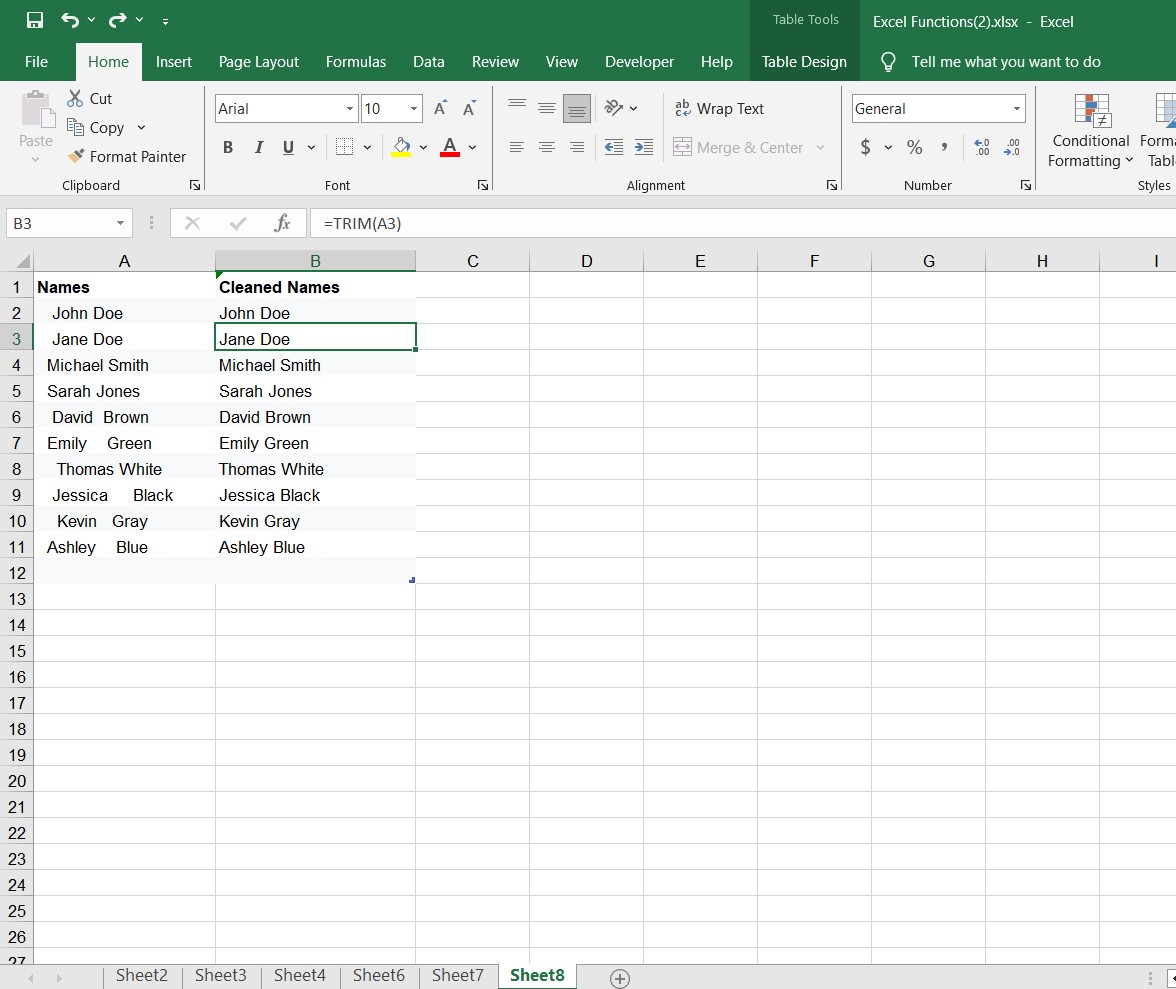This screenshot has height=989, width=1176.
Task: Center text horizontally
Action: [547, 147]
